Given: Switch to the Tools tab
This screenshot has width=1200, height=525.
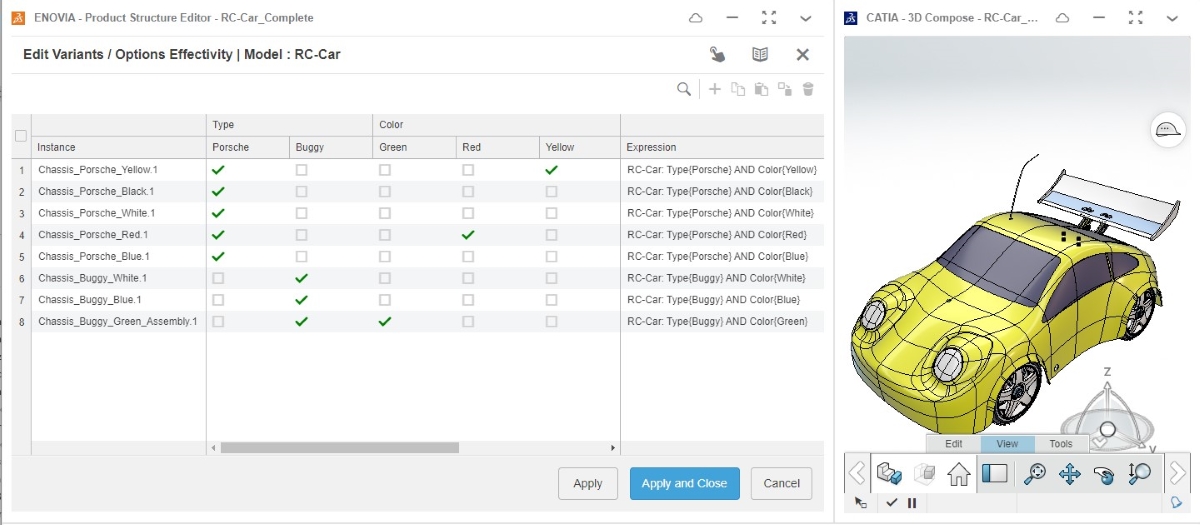Looking at the screenshot, I should click(x=1061, y=444).
